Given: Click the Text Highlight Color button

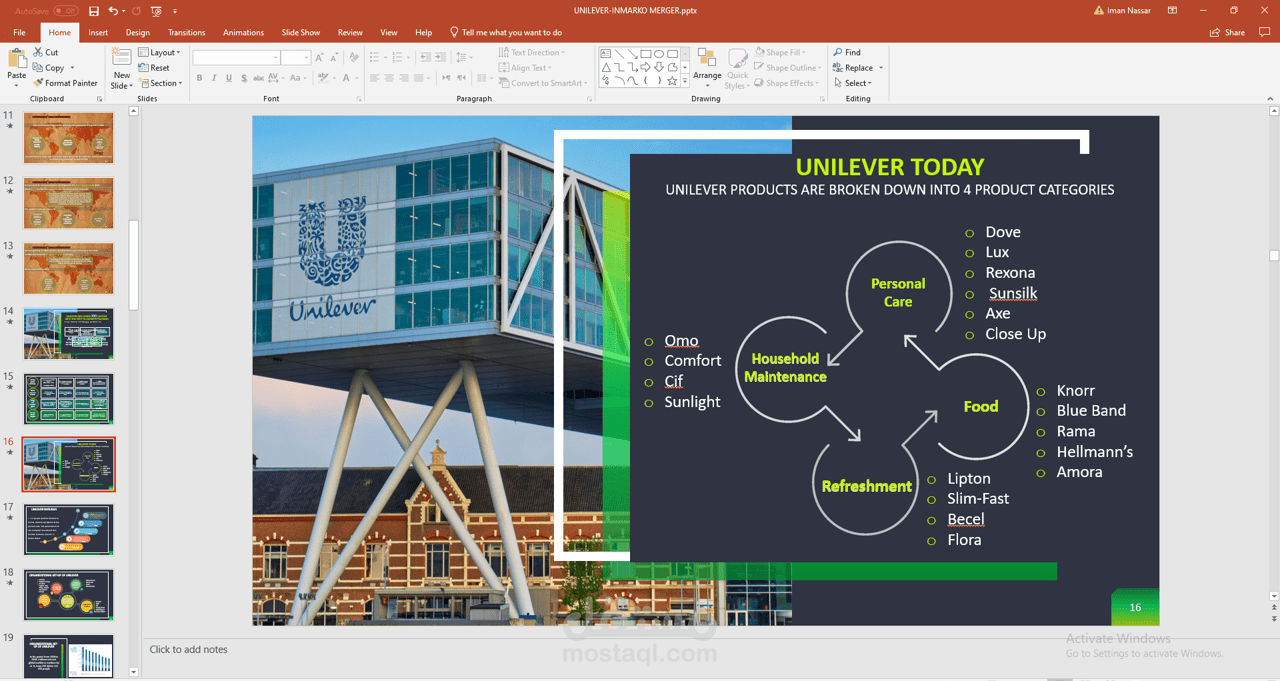Looking at the screenshot, I should (x=324, y=78).
